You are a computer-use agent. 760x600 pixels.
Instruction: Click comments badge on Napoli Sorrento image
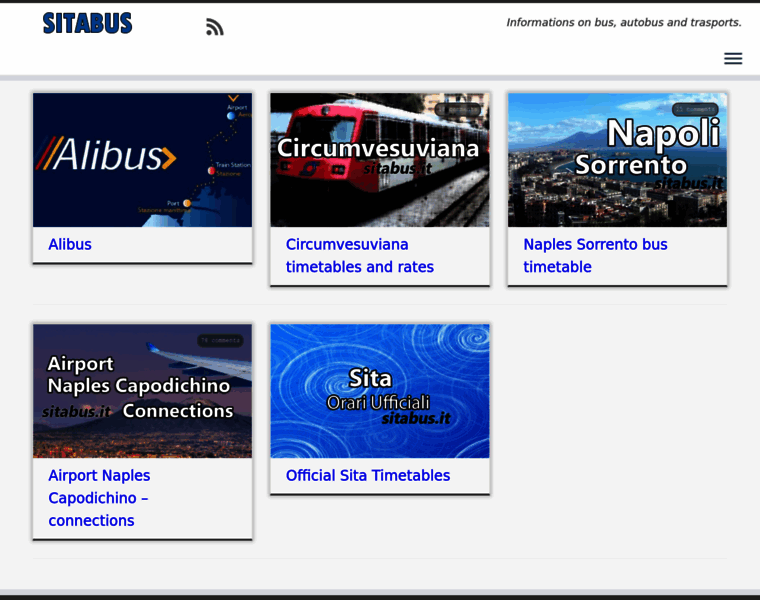tap(695, 110)
